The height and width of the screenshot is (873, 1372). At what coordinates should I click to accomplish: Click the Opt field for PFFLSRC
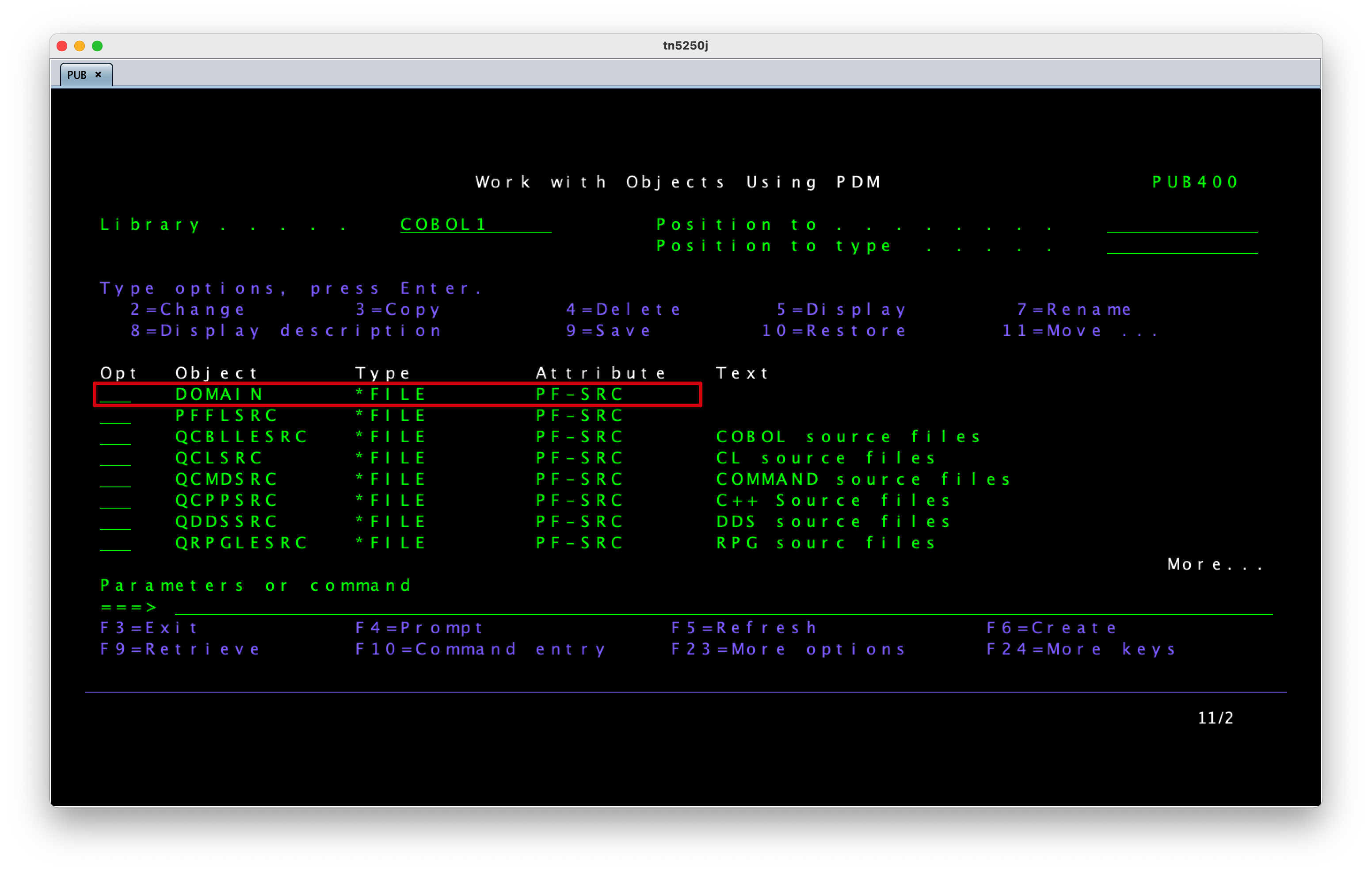(115, 415)
